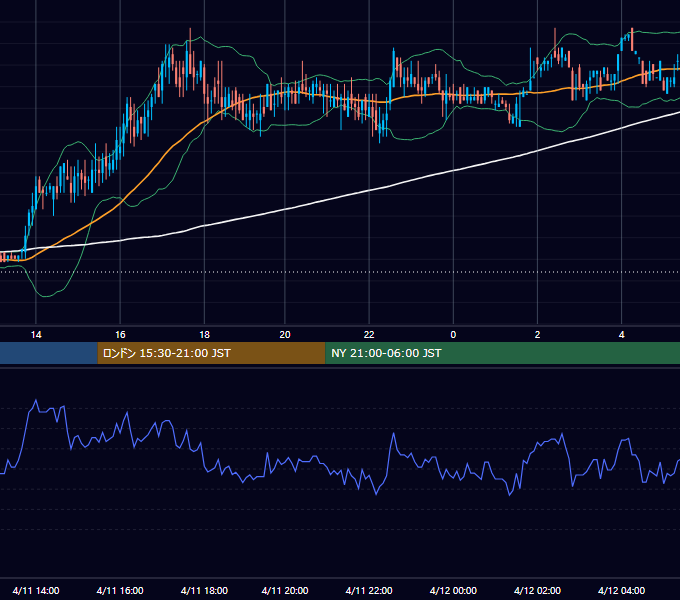Click the 4/11 16:00 date label
Screen dimensions: 680x600
(120, 590)
